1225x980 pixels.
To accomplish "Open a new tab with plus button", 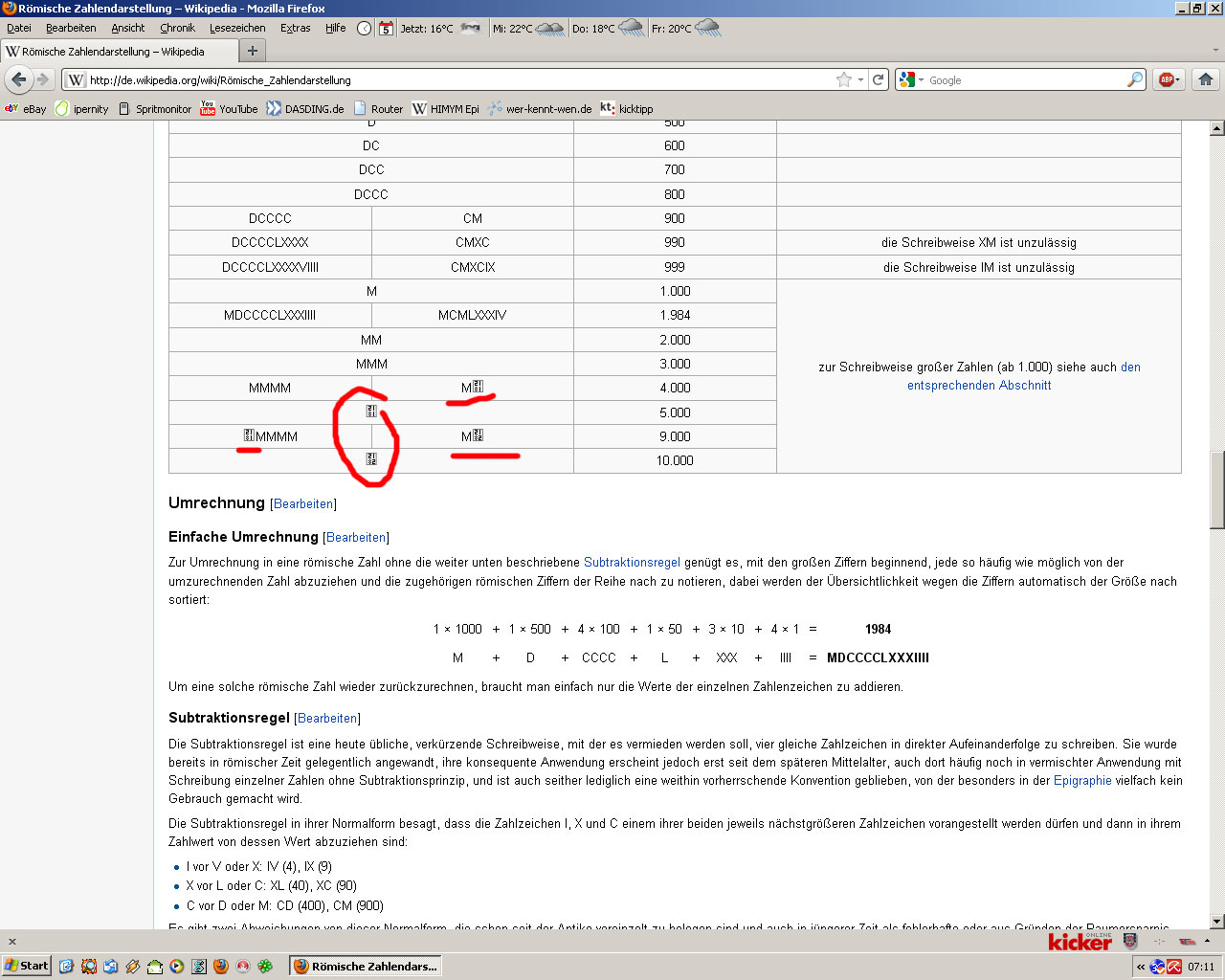I will point(253,51).
